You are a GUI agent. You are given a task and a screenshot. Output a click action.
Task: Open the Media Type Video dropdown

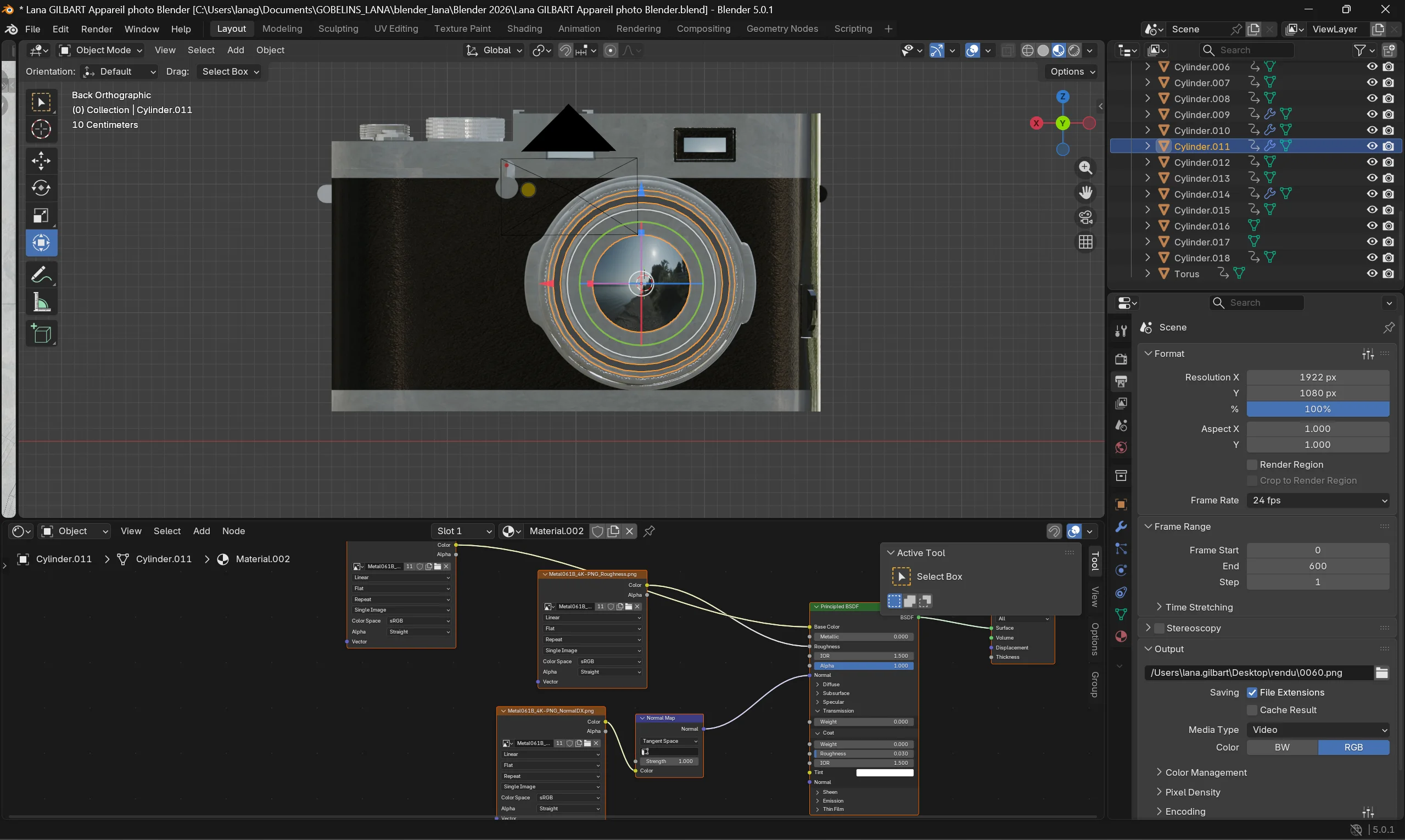point(1318,730)
